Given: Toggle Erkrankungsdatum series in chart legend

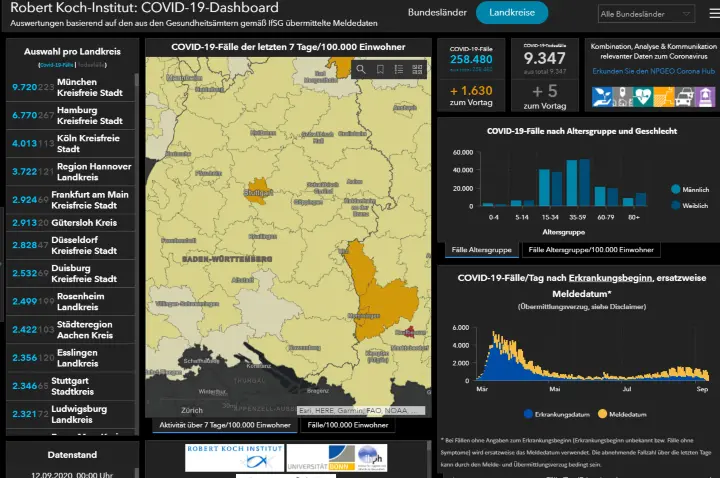Looking at the screenshot, I should [x=557, y=413].
